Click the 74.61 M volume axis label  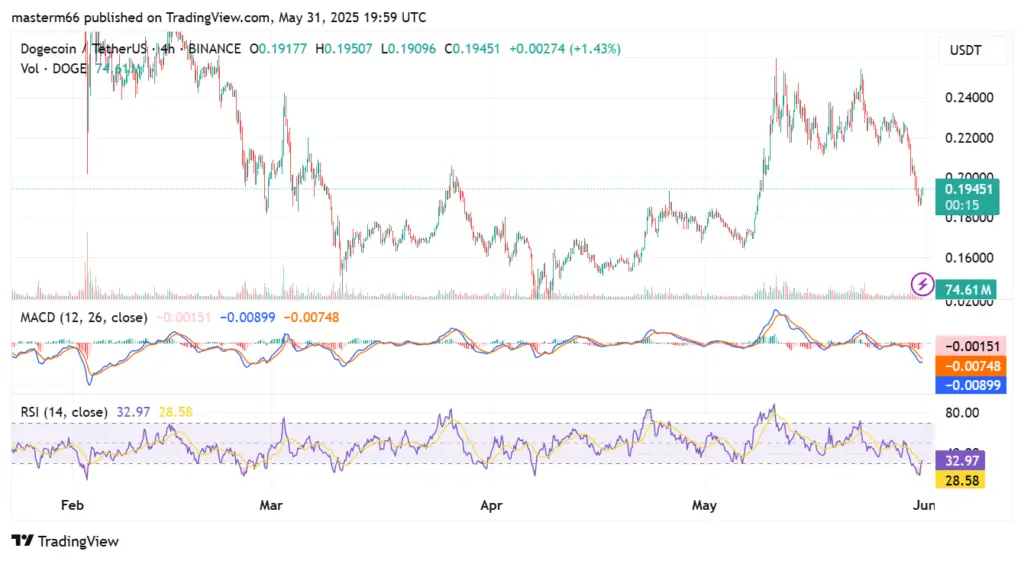click(968, 290)
